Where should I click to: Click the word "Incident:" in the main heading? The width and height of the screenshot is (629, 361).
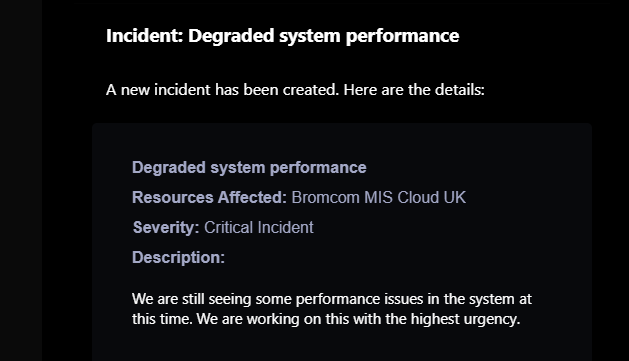pyautogui.click(x=145, y=36)
